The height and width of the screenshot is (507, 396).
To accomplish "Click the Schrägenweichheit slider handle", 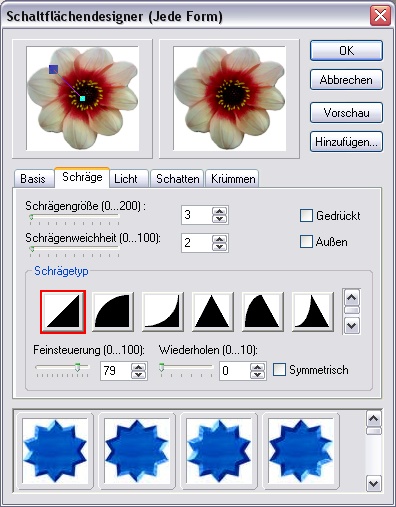I will pyautogui.click(x=32, y=249).
